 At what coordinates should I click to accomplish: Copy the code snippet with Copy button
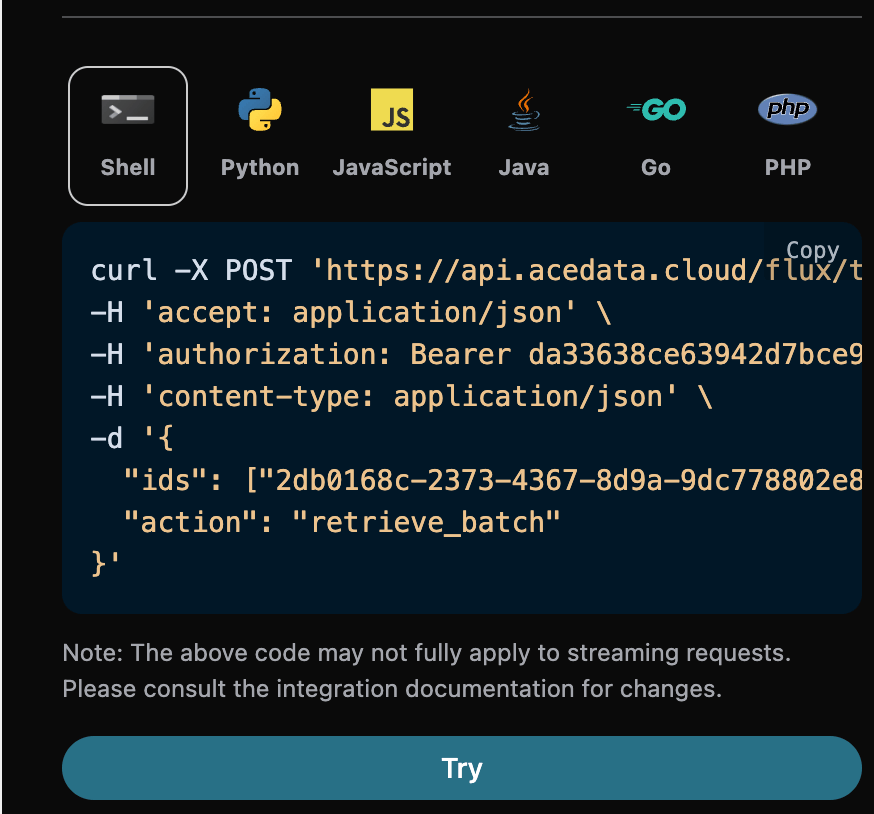coord(812,250)
